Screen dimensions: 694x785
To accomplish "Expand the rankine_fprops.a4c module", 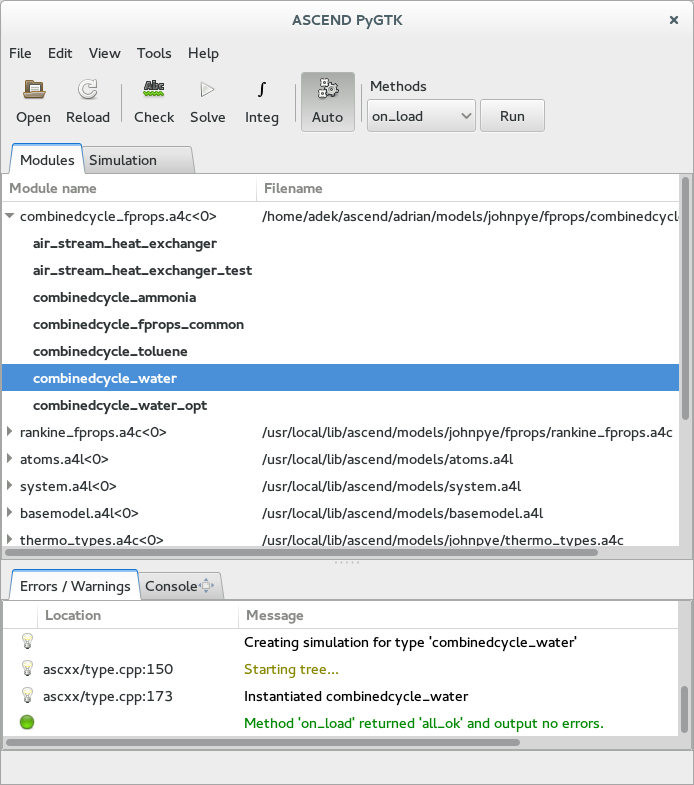I will pos(10,433).
